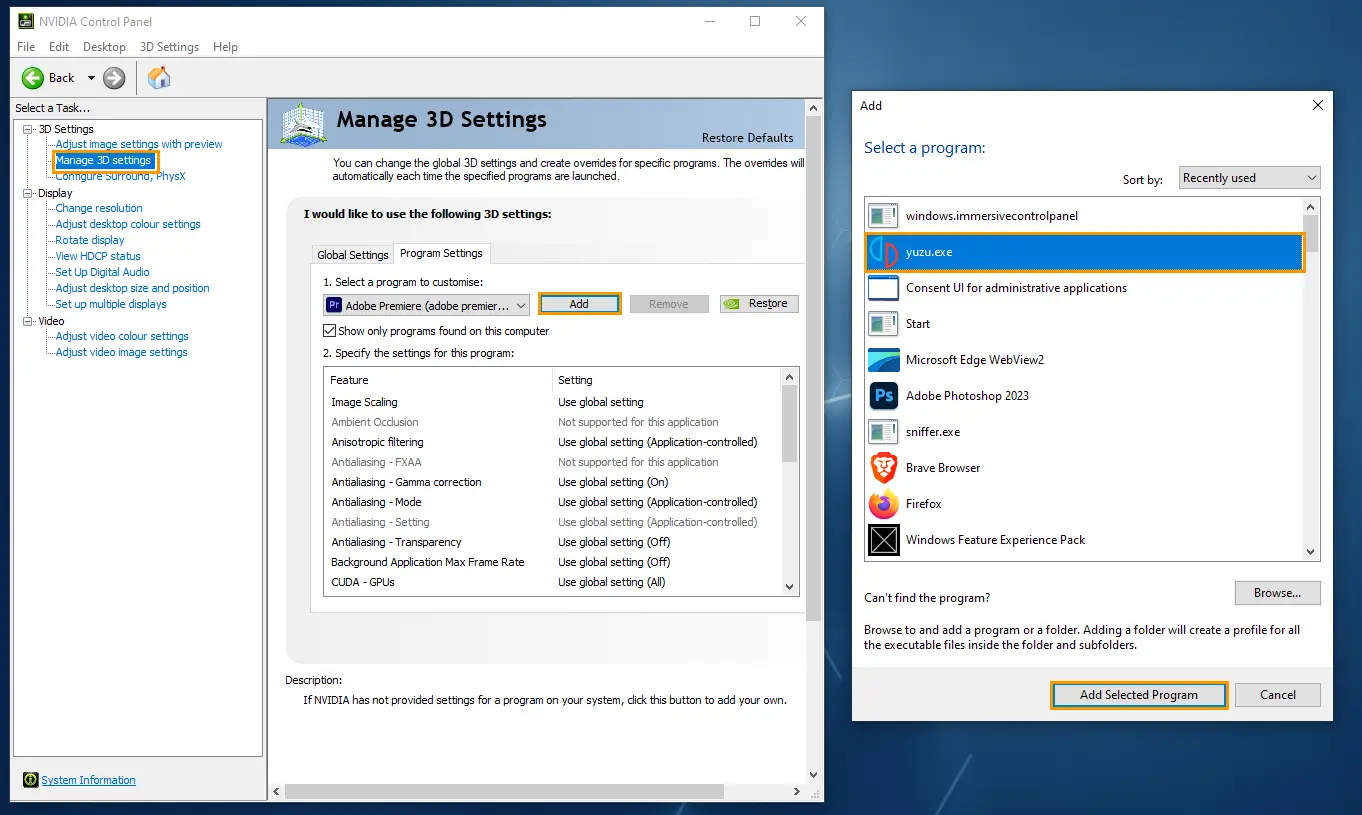Click the Restore button
This screenshot has height=815, width=1362.
tap(759, 304)
